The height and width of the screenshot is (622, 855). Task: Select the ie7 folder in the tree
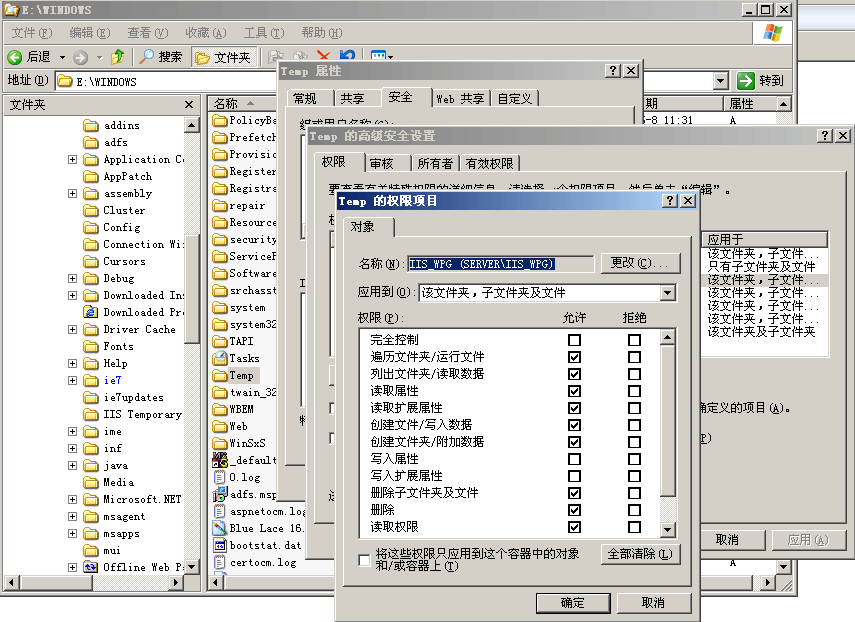coord(112,380)
